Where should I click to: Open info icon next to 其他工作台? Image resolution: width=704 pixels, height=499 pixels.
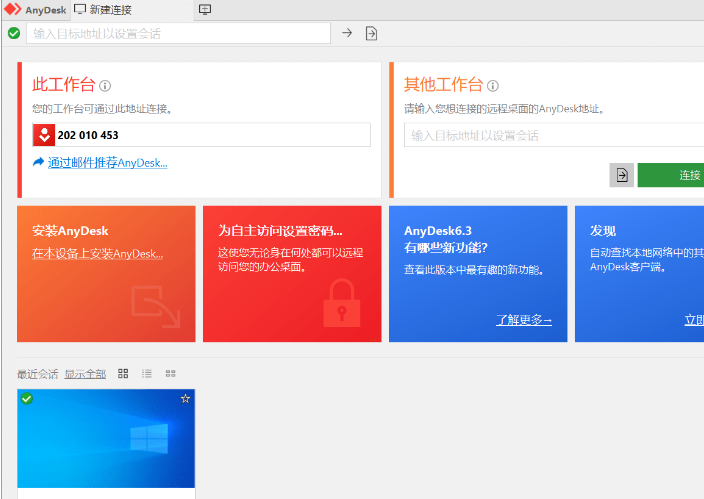click(x=493, y=86)
